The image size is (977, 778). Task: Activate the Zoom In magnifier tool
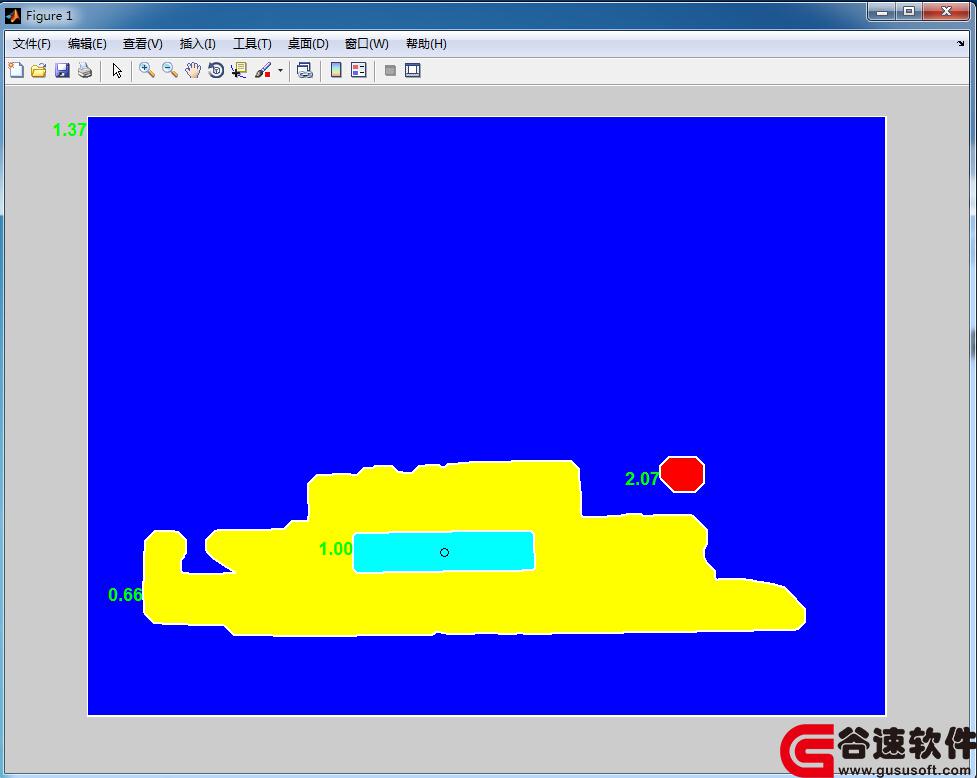point(147,70)
